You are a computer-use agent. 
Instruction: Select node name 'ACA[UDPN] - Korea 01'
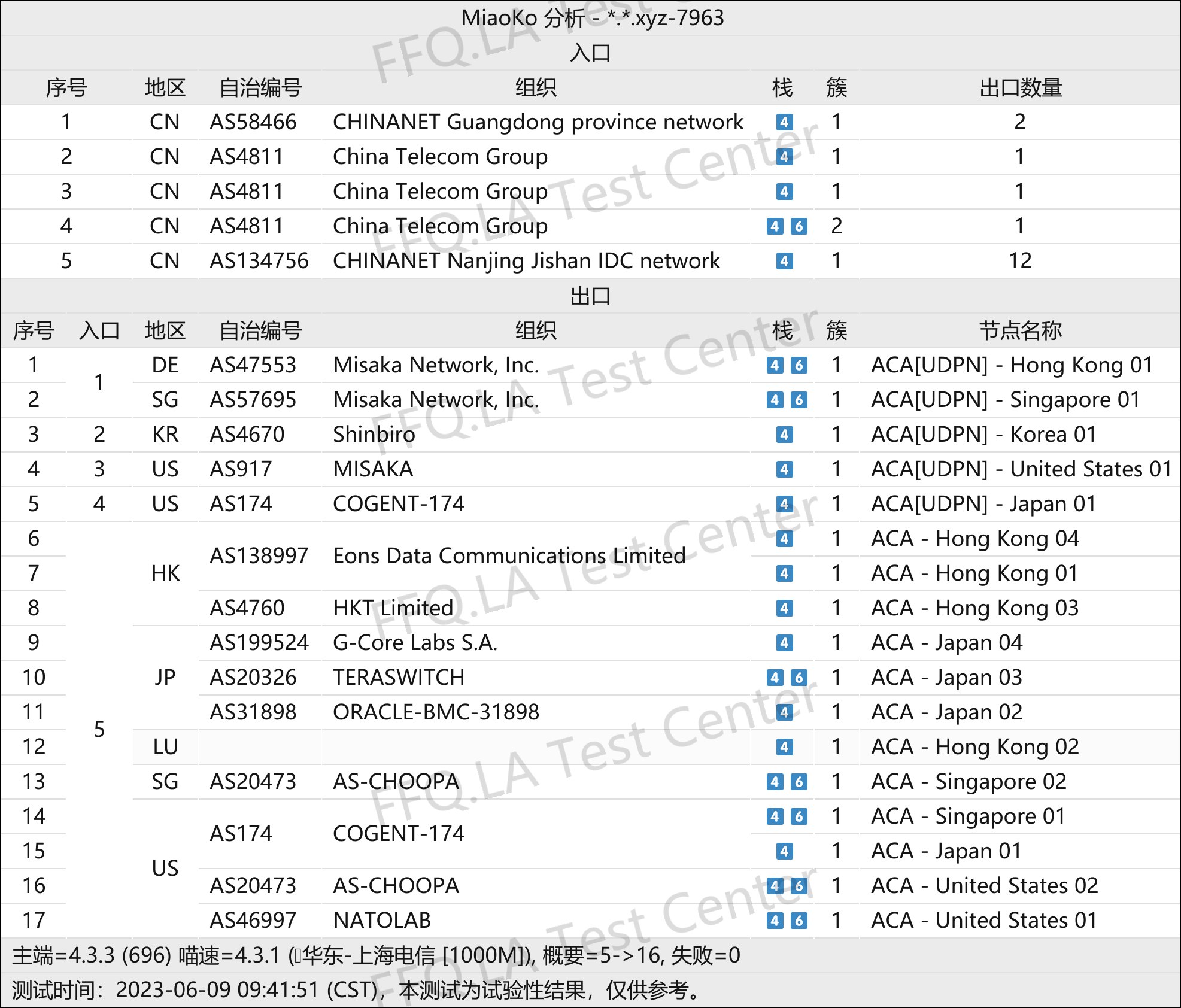pyautogui.click(x=984, y=435)
